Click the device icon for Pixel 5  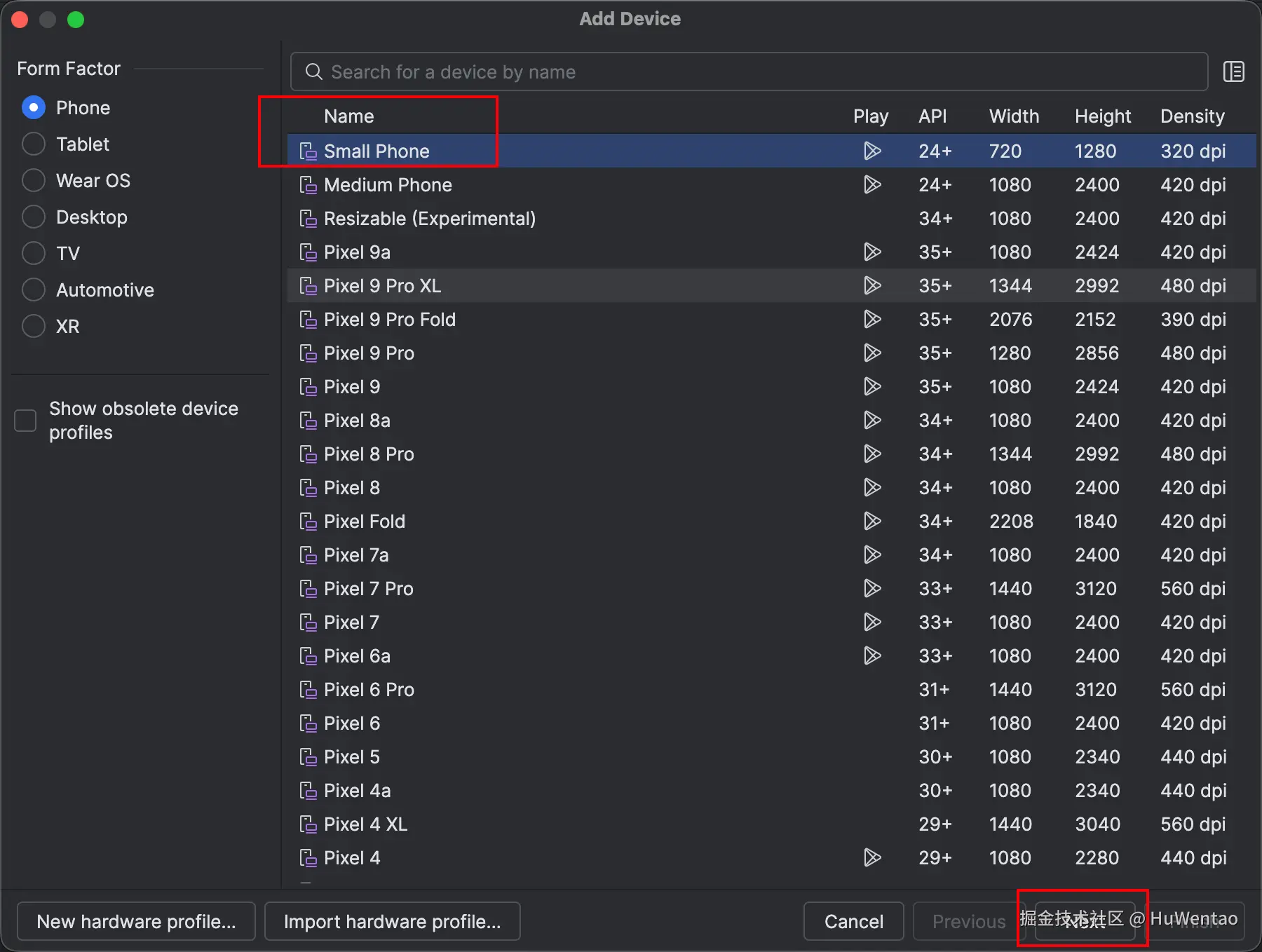coord(308,757)
